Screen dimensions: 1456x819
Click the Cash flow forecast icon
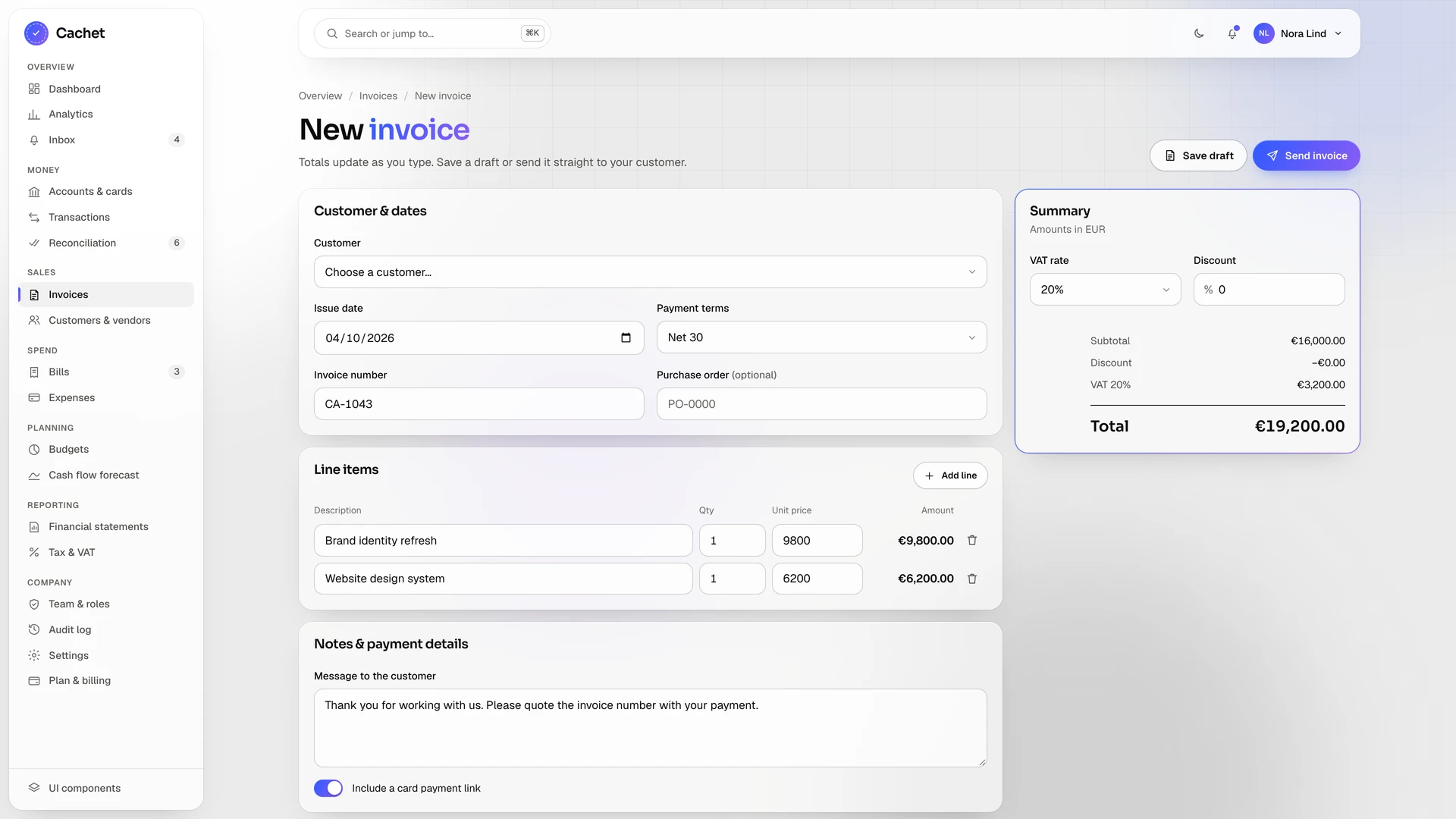click(34, 475)
